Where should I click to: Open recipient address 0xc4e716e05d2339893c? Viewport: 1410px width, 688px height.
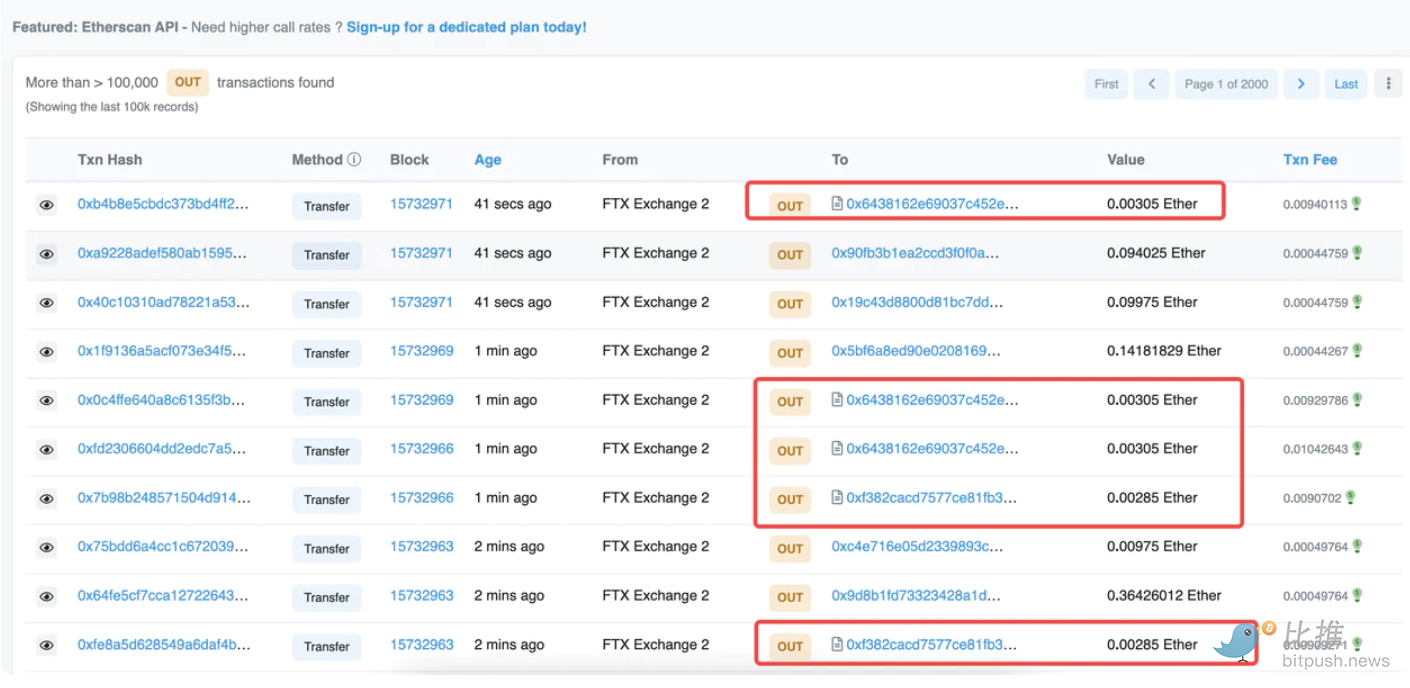(x=917, y=547)
